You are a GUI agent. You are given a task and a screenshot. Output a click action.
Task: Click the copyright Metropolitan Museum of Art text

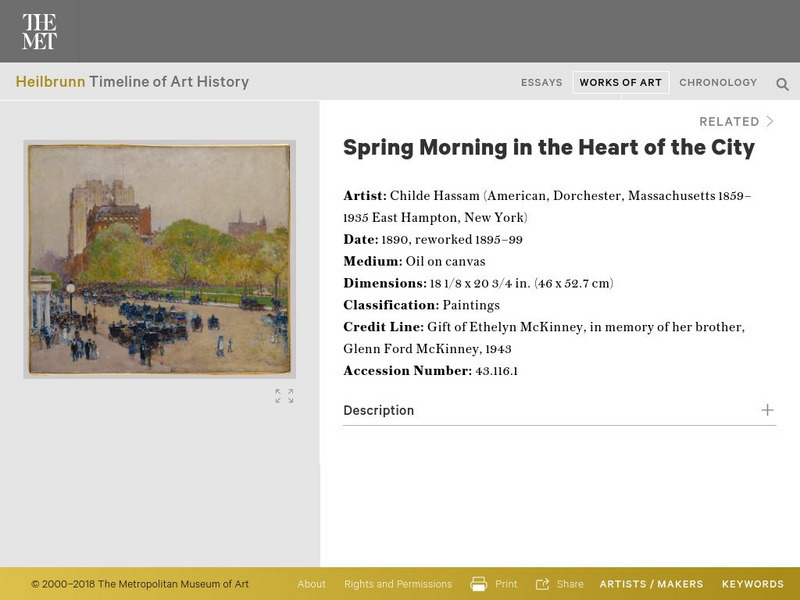(140, 584)
